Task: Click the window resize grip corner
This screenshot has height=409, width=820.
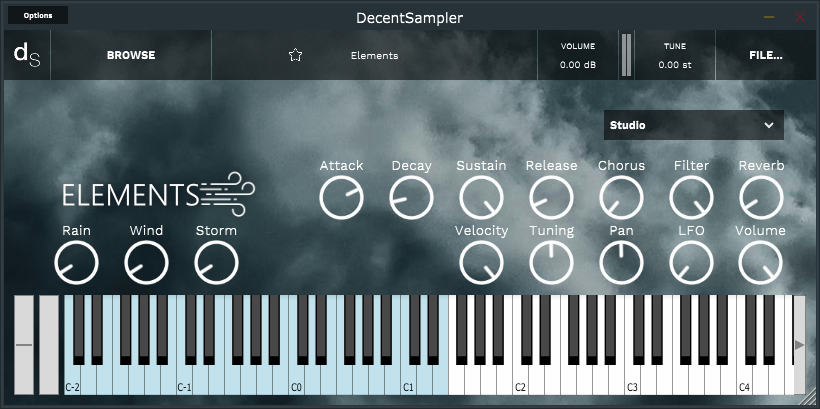Action: click(x=810, y=399)
